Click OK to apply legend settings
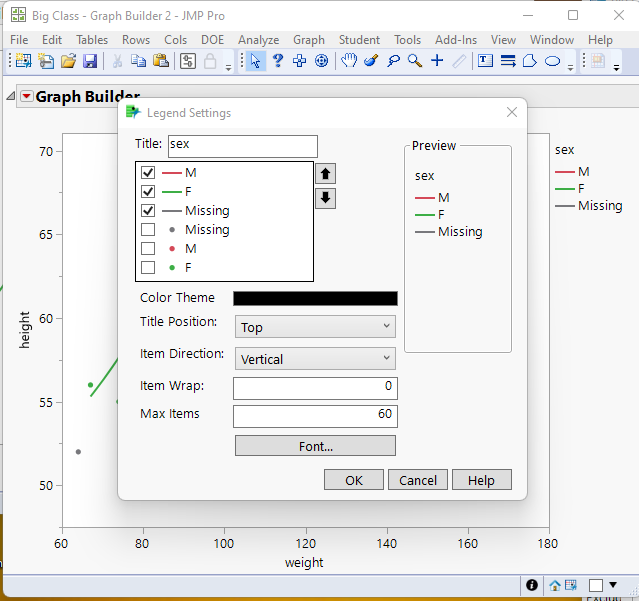The width and height of the screenshot is (639, 601). [x=354, y=480]
